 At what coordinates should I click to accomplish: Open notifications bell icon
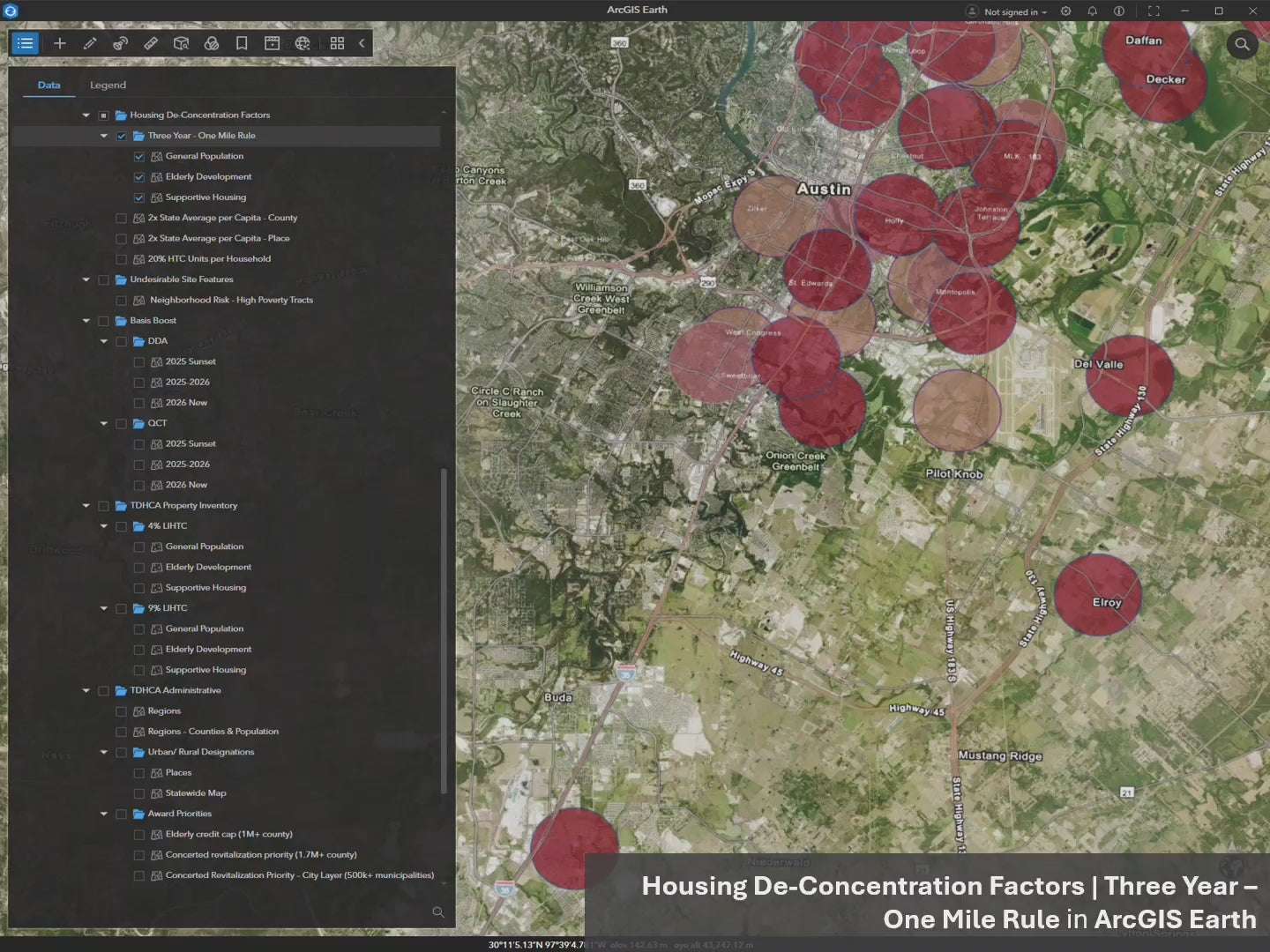pos(1092,11)
